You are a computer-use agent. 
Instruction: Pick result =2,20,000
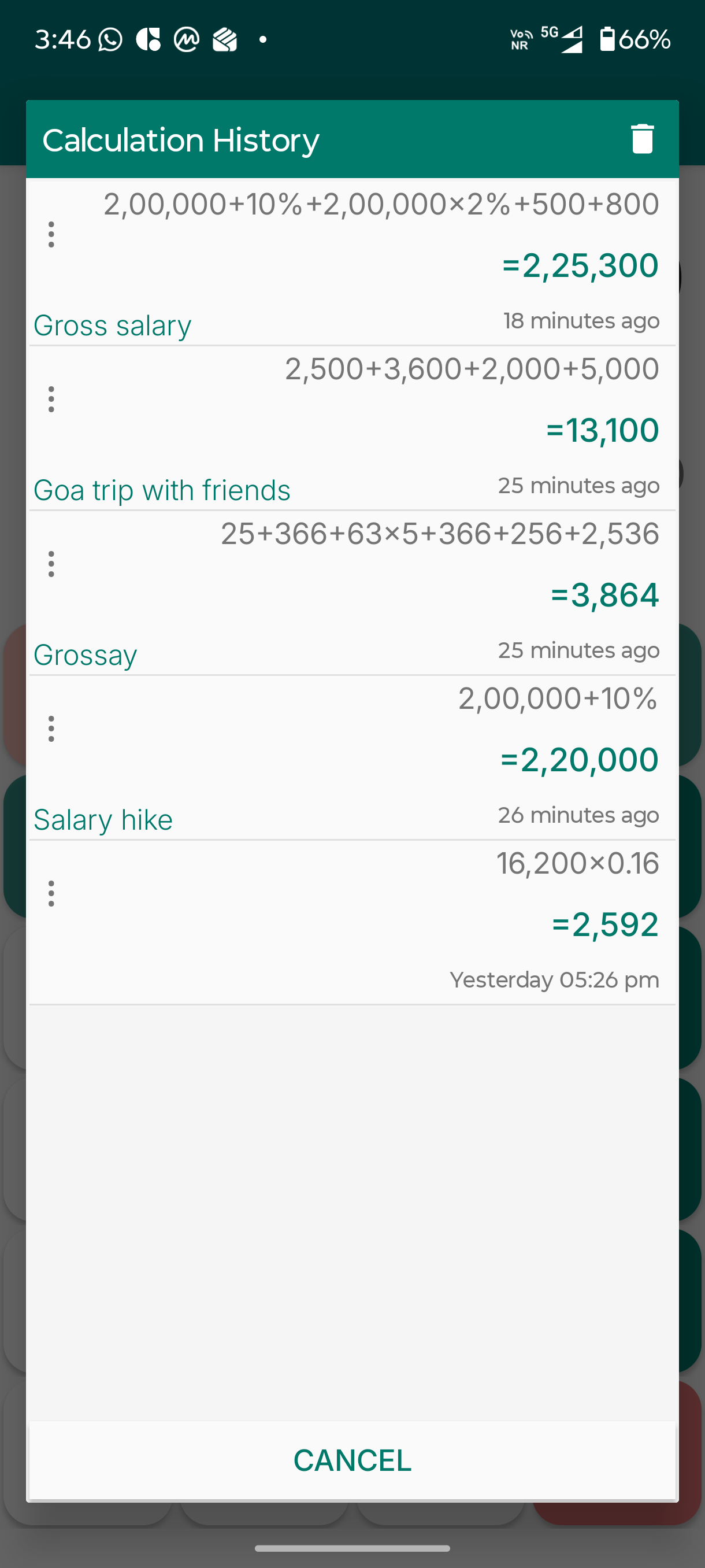(579, 760)
